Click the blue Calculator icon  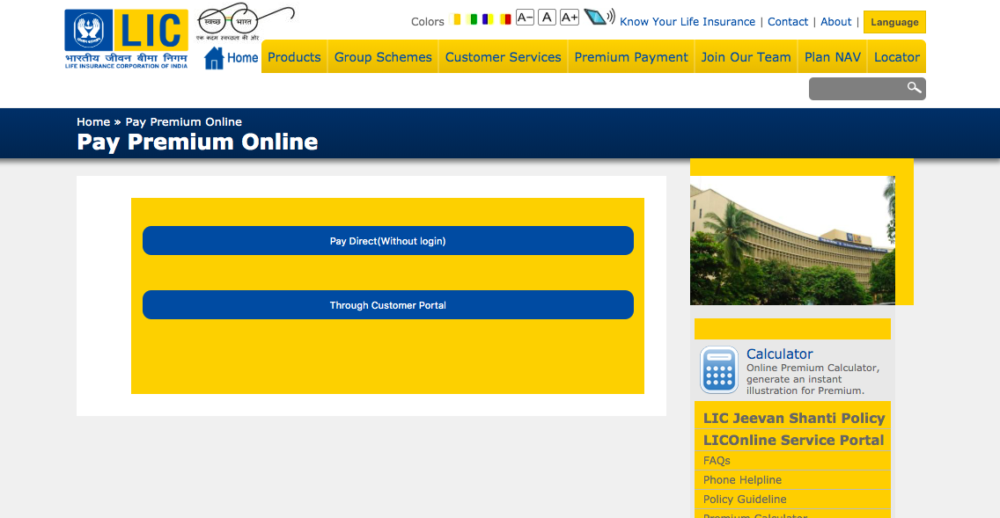pos(719,370)
